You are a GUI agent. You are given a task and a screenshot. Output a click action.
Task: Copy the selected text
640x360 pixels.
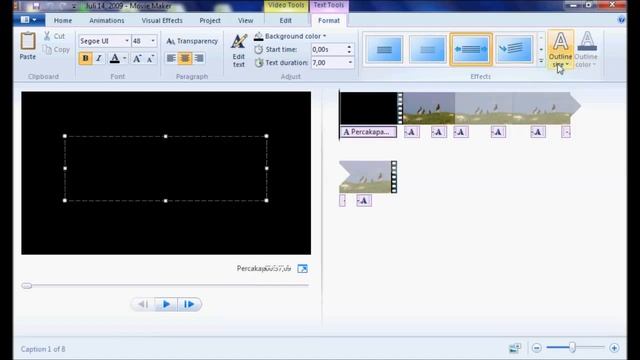[56, 50]
